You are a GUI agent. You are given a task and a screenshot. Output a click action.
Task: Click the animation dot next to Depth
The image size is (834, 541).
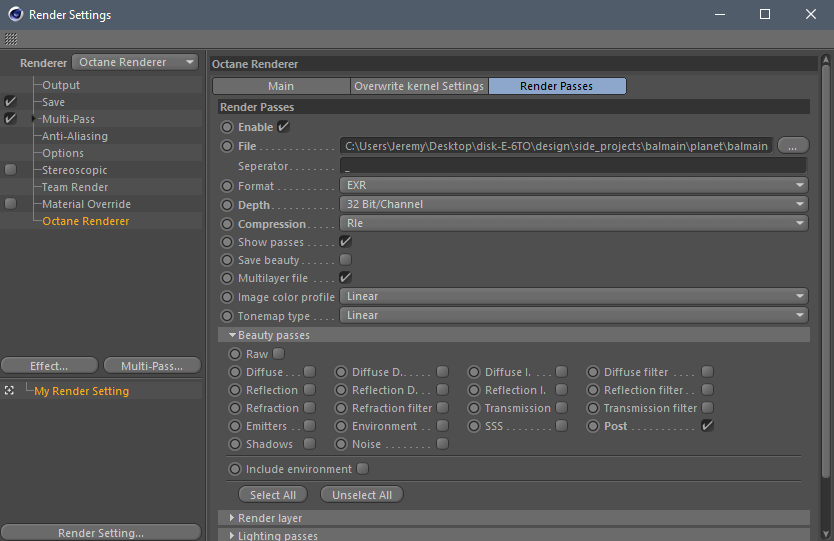227,205
